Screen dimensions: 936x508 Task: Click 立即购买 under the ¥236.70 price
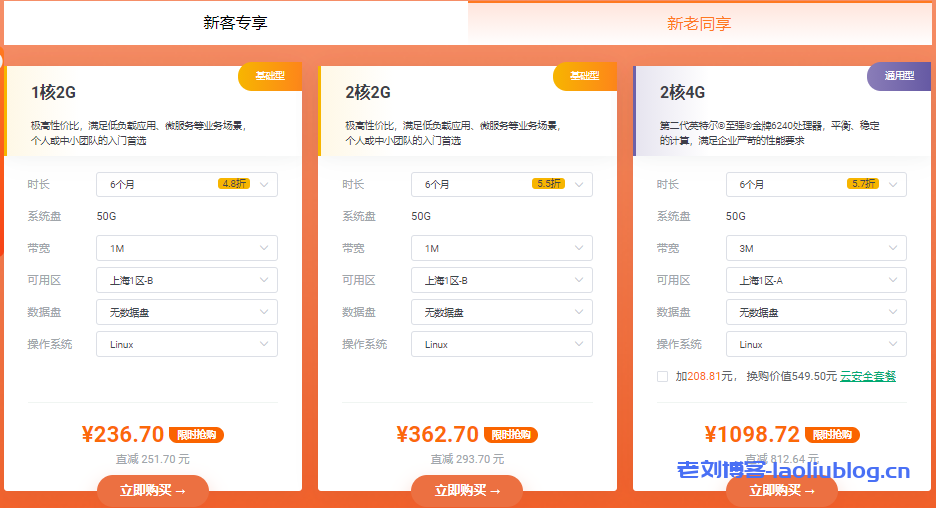[153, 490]
